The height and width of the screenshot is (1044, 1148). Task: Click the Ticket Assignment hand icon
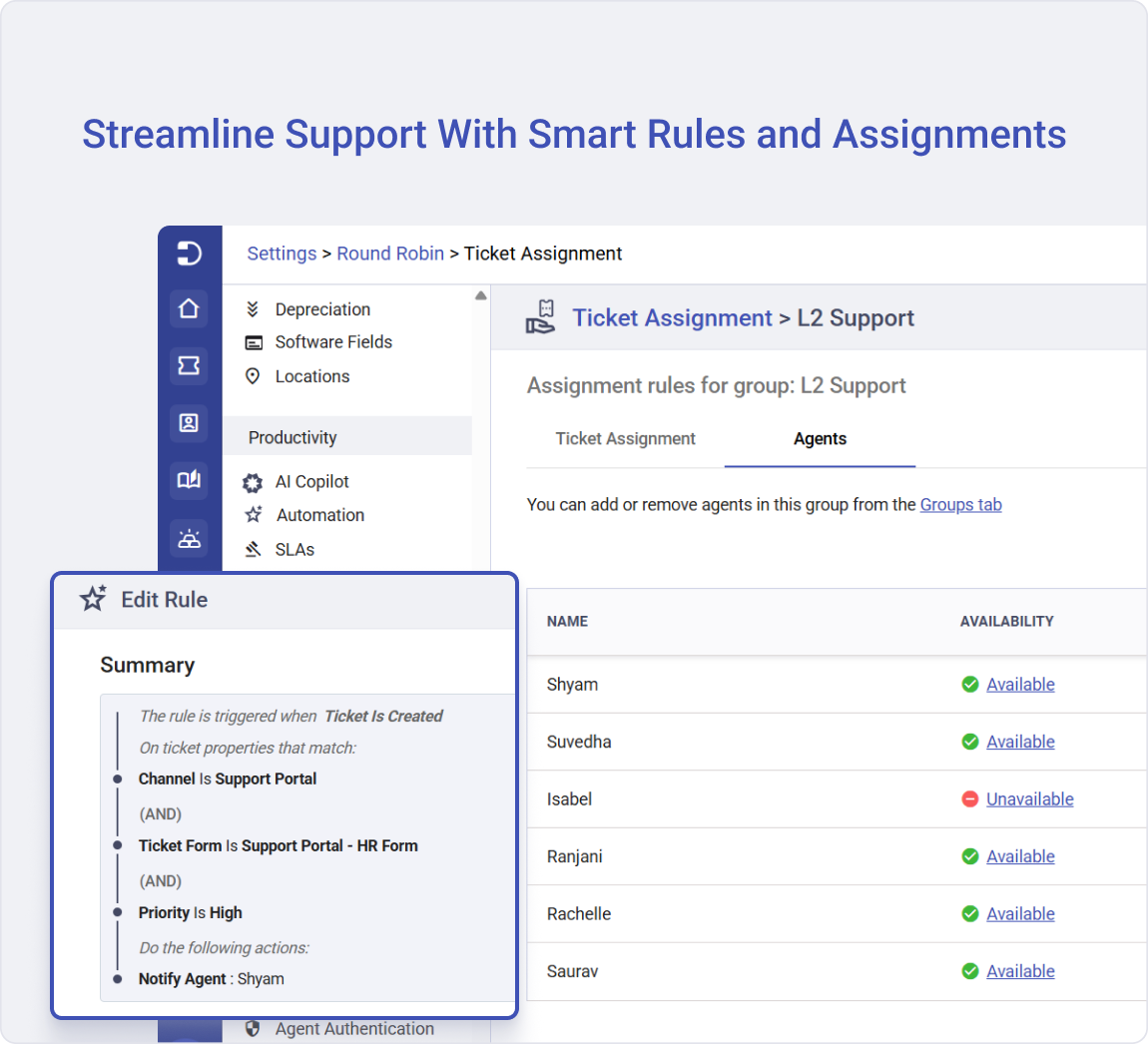pos(541,317)
